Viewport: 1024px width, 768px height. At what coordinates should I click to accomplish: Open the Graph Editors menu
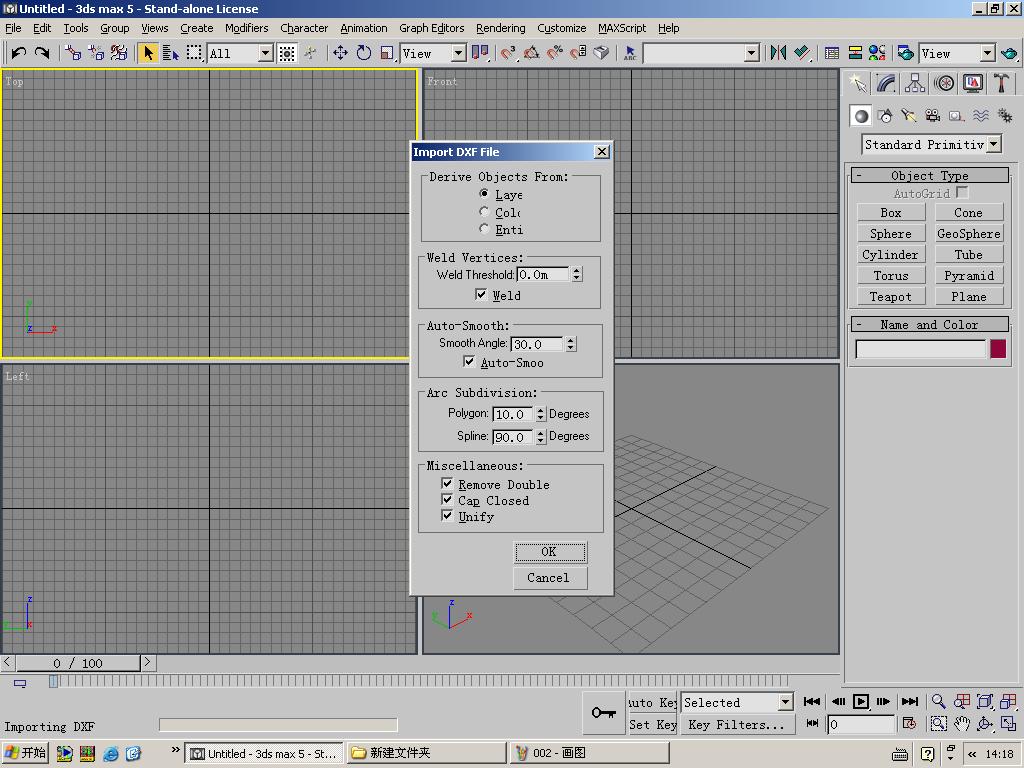pyautogui.click(x=432, y=28)
